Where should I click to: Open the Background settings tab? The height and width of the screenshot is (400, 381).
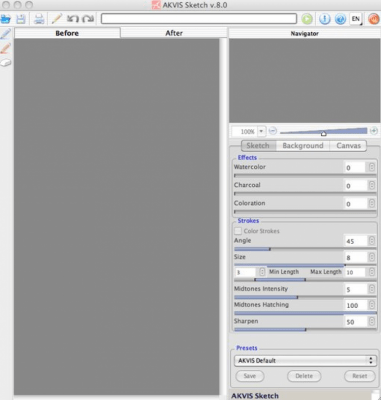point(303,146)
